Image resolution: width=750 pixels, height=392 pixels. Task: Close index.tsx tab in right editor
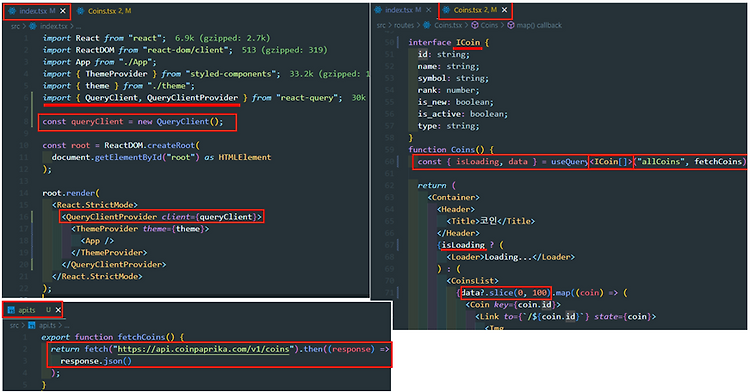[x=429, y=10]
